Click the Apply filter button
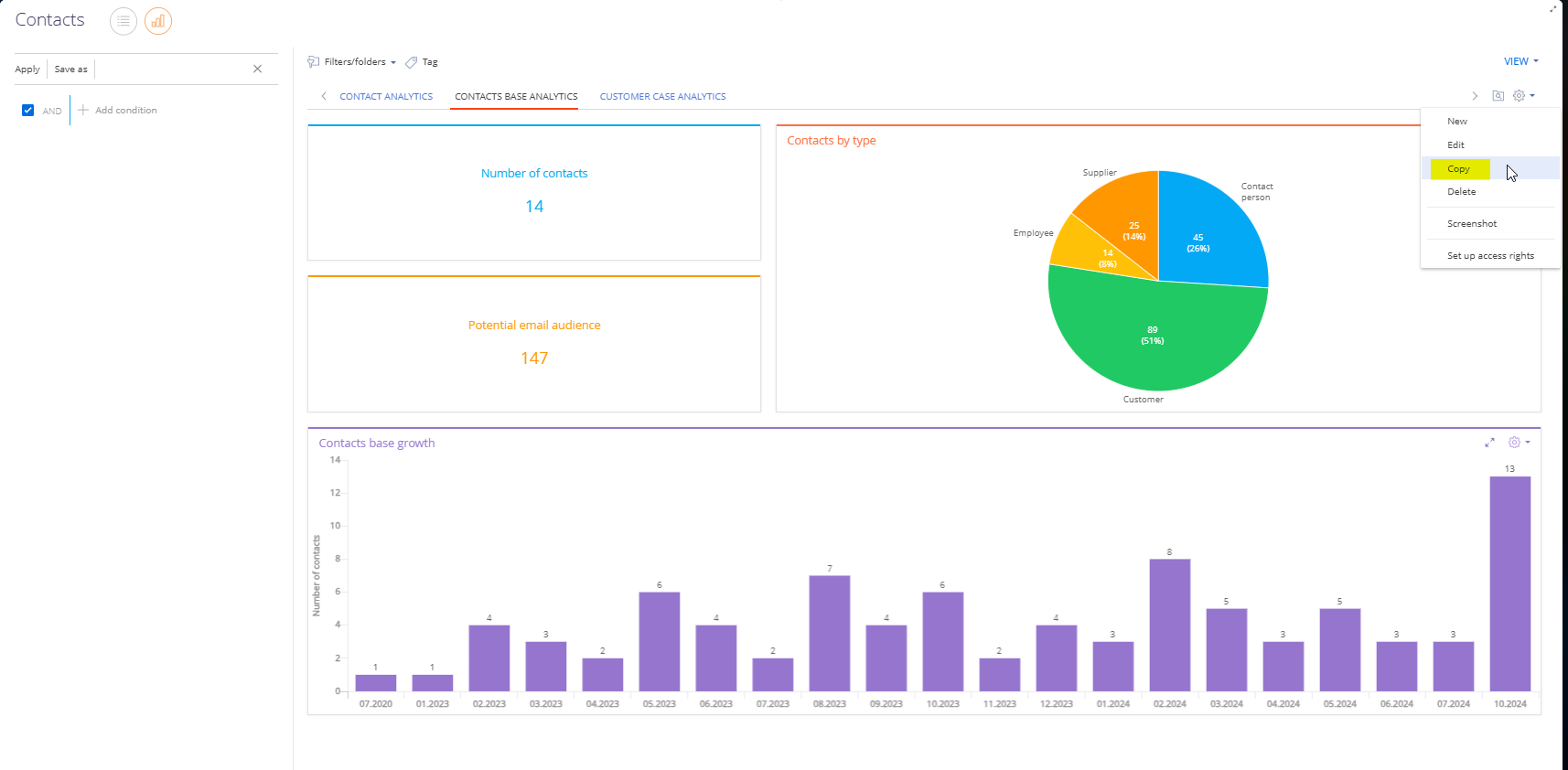Viewport: 1568px width, 770px height. click(27, 70)
